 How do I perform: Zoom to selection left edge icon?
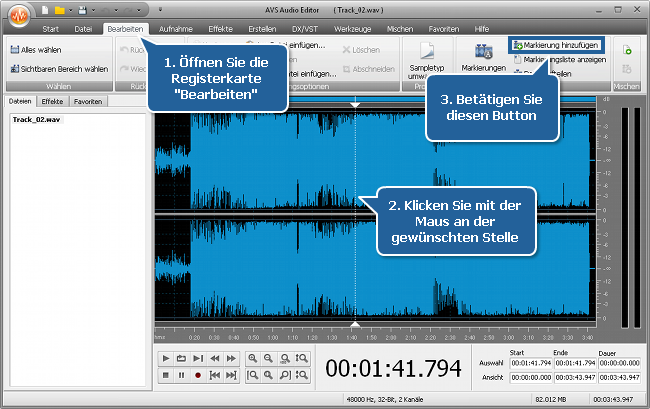[x=252, y=375]
